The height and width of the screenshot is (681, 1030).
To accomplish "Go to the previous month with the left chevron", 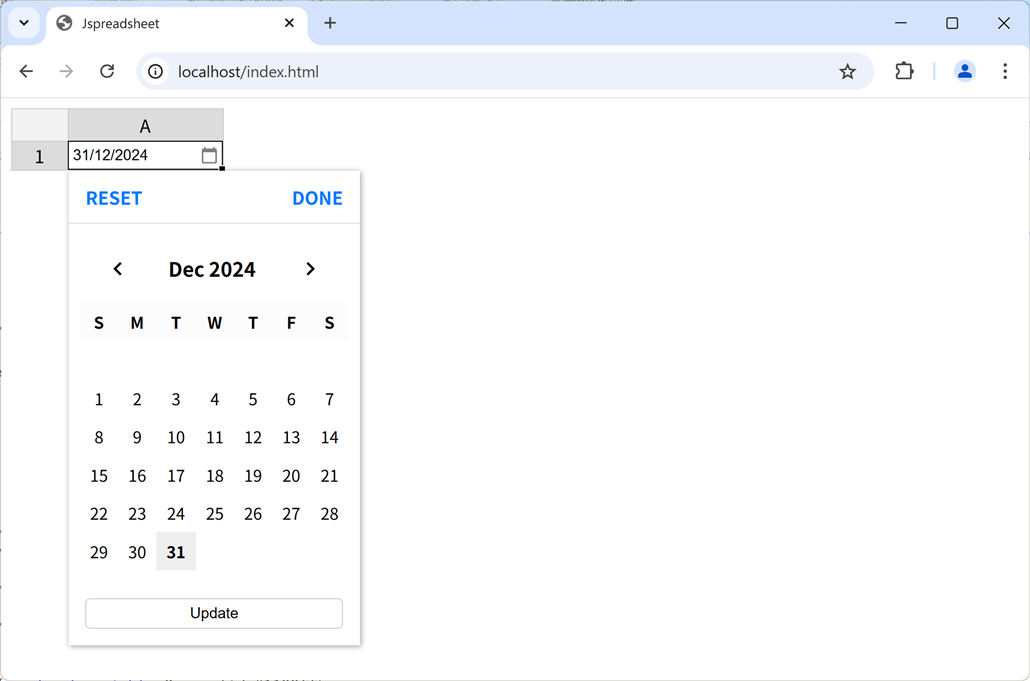I will (117, 268).
